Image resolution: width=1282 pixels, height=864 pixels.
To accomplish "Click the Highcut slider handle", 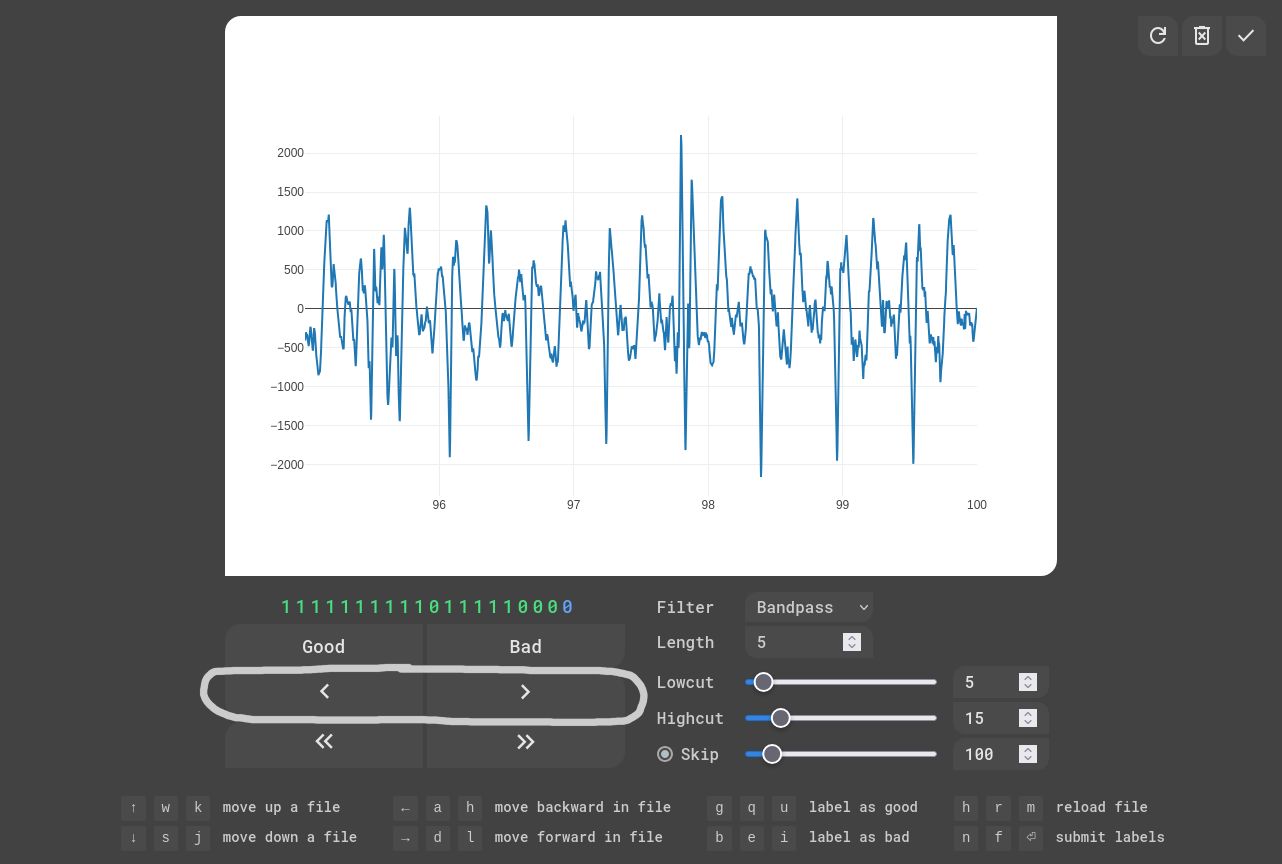I will click(781, 718).
